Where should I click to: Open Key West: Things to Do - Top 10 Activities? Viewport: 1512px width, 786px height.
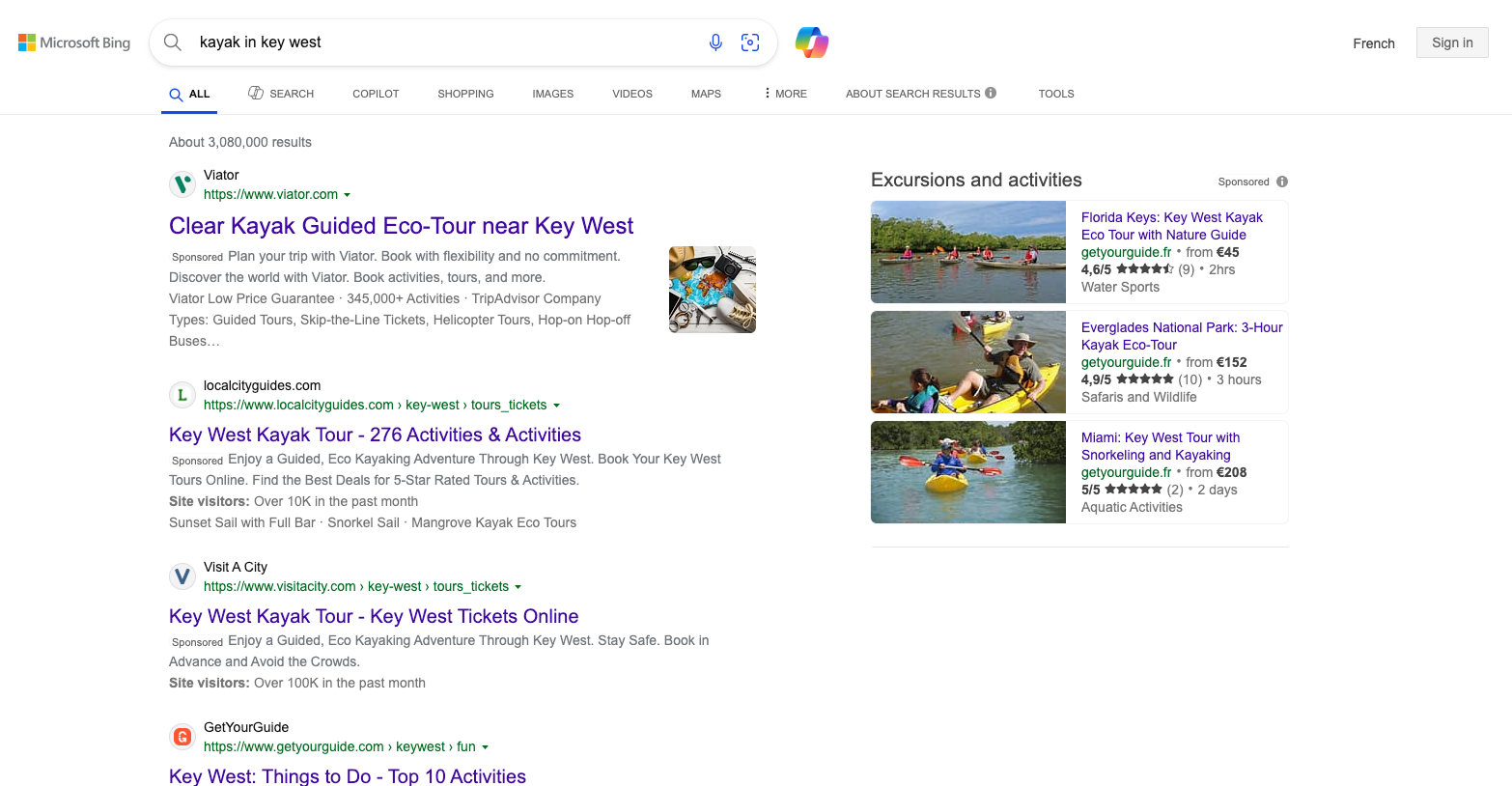coord(348,776)
